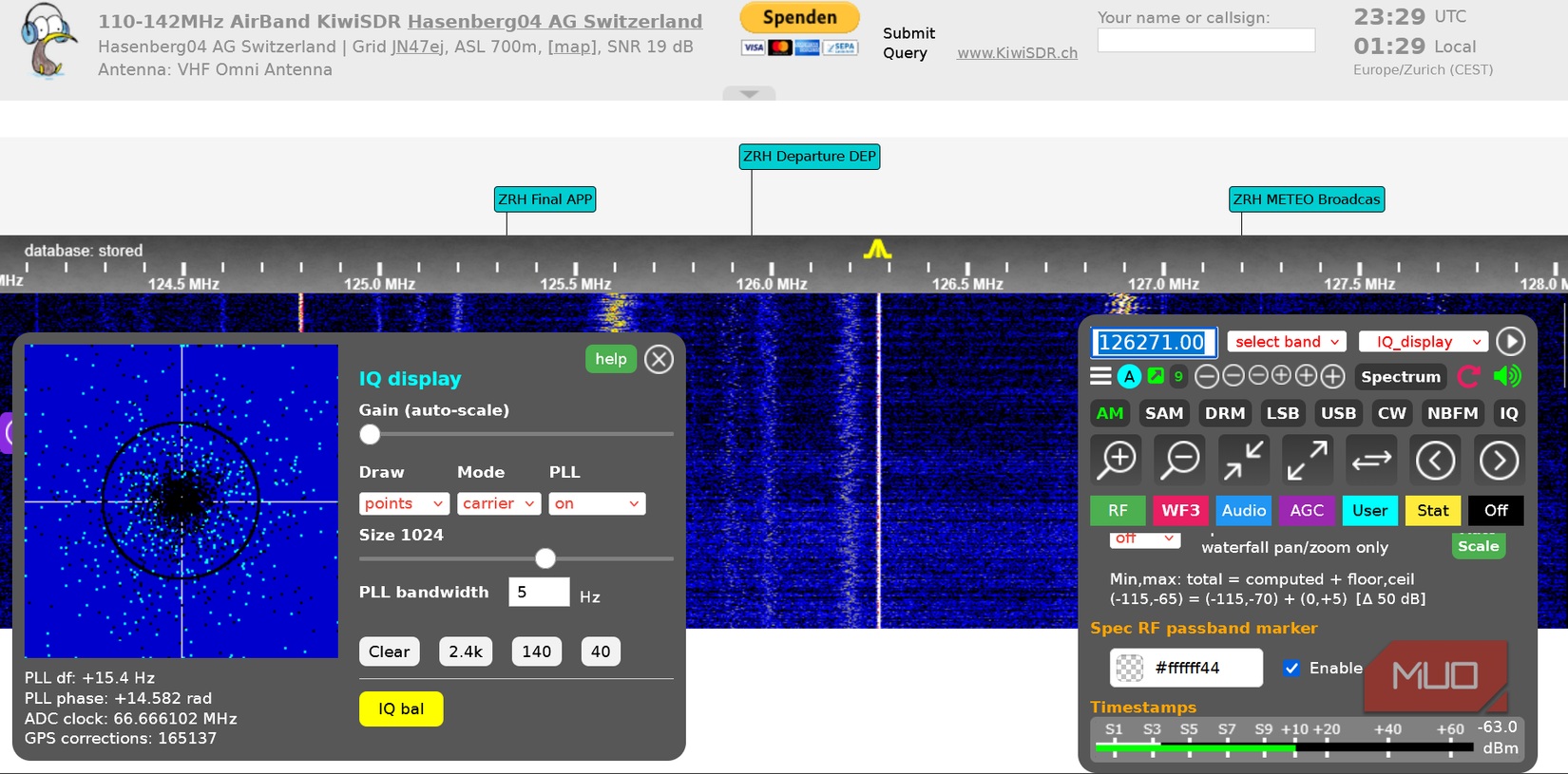Screen dimensions: 1568x774
Task: Click the payment cards icon under Spenden
Action: coord(799,47)
